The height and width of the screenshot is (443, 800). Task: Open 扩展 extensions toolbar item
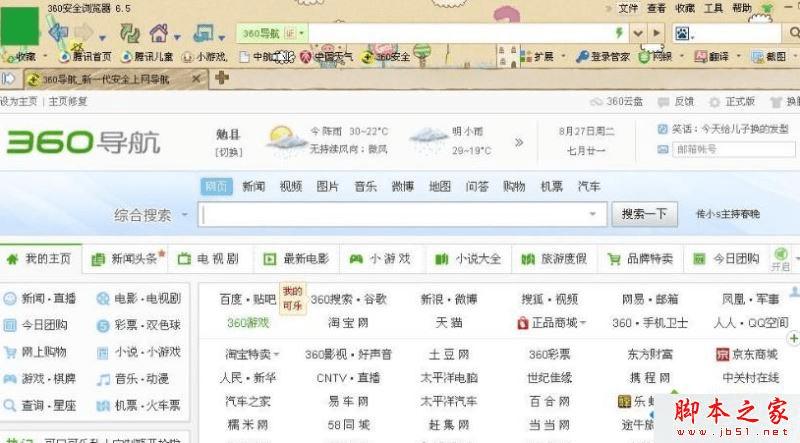point(537,57)
